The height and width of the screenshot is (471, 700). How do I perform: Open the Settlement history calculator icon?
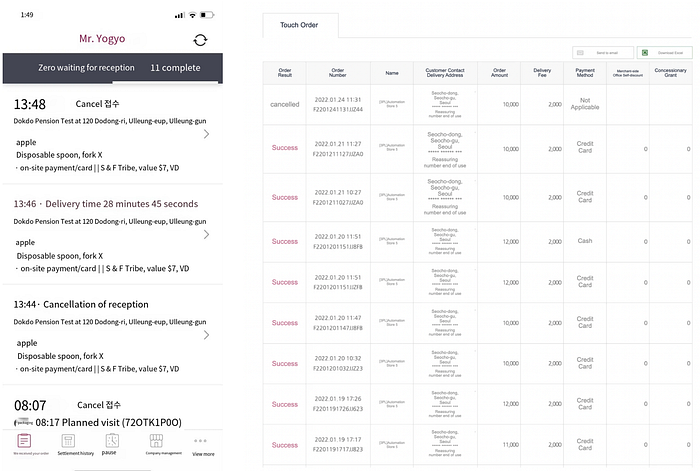[68, 441]
